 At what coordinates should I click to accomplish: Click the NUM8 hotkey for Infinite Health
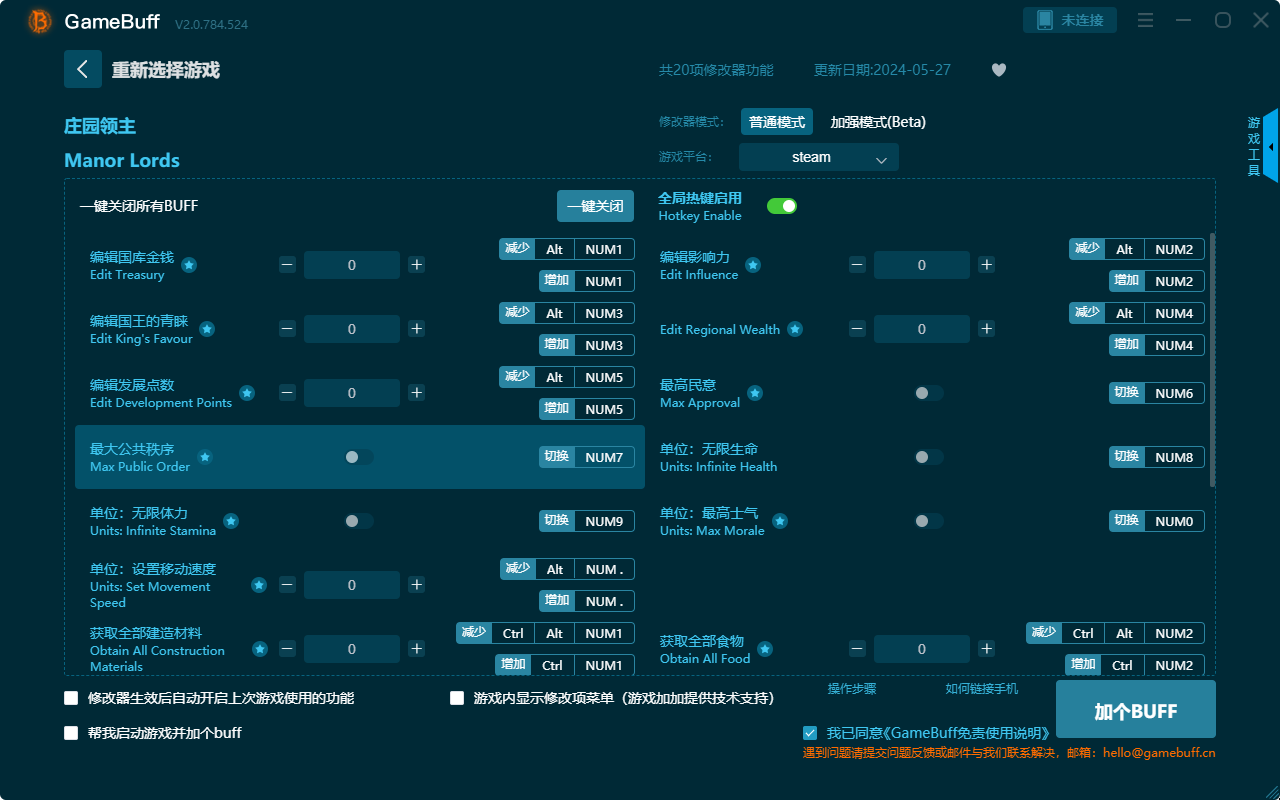click(1174, 457)
